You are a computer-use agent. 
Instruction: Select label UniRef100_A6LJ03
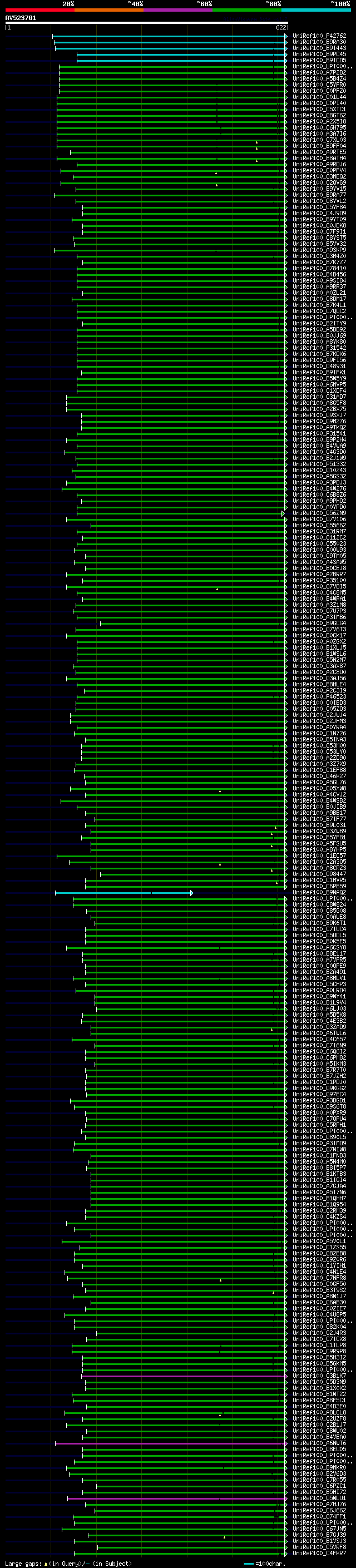[319, 1008]
